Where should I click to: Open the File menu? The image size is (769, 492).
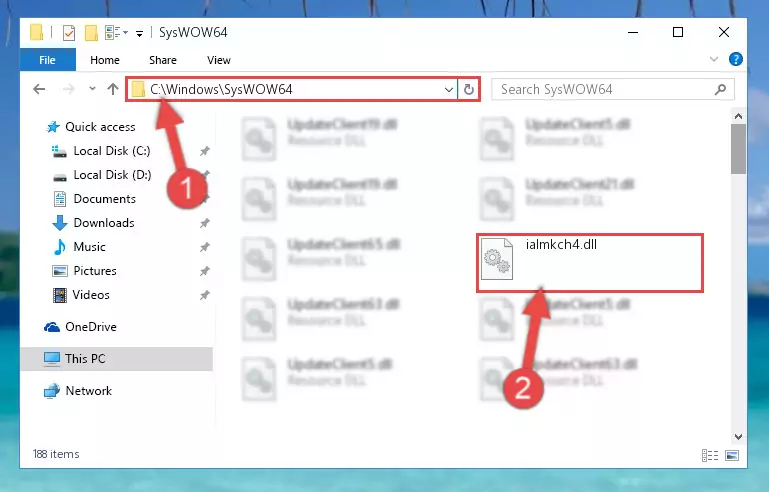(x=48, y=60)
